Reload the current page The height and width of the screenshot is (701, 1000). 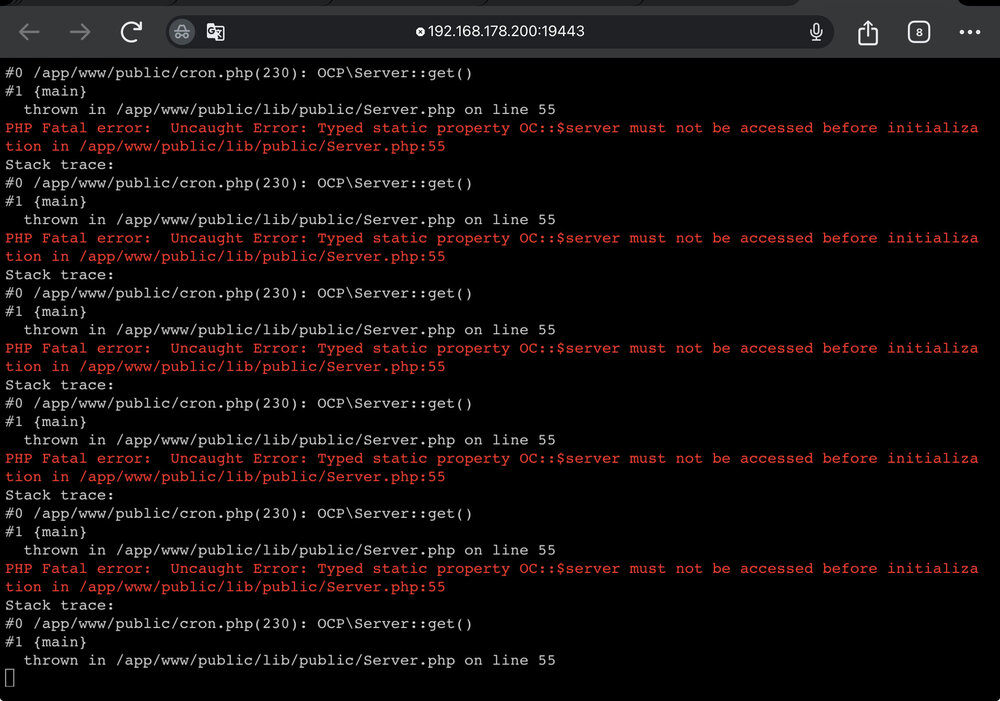pos(131,31)
